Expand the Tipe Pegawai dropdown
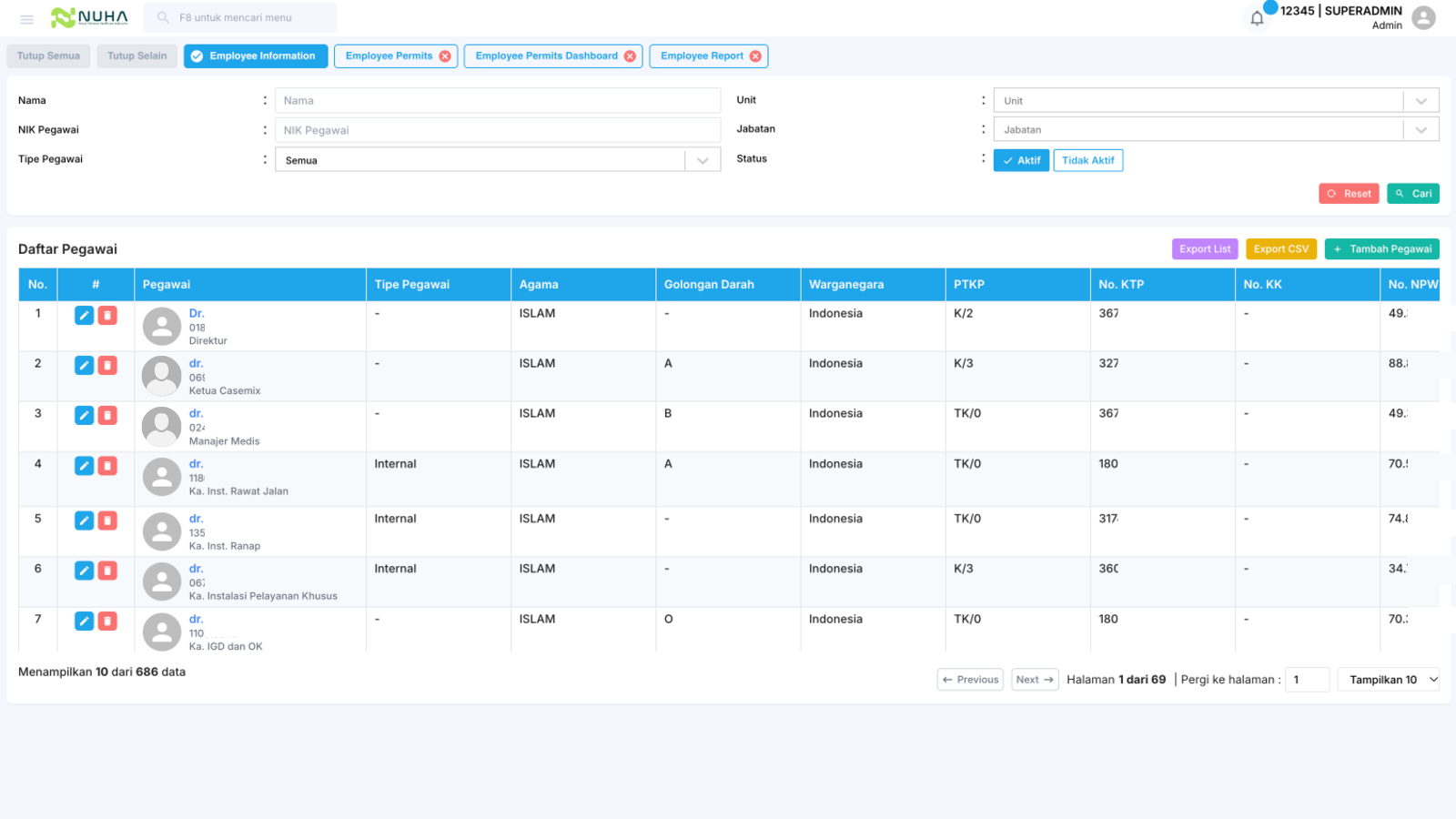 click(x=498, y=160)
